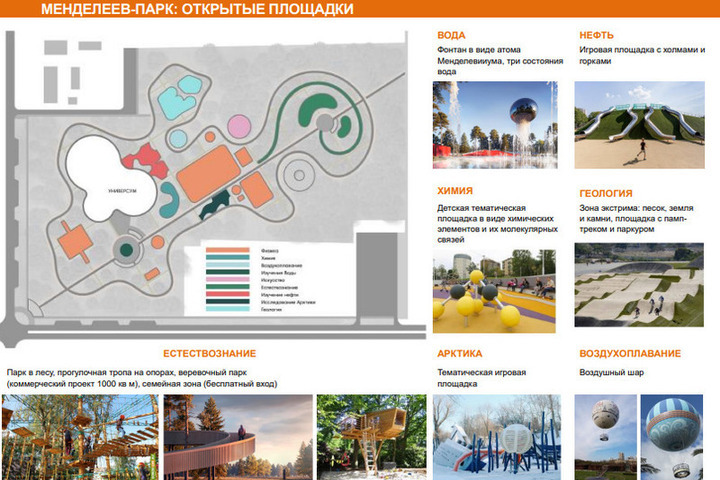Click the dark green Изучение Воды legend swatch
Screen dimensions: 720x480
pyautogui.click(x=227, y=272)
